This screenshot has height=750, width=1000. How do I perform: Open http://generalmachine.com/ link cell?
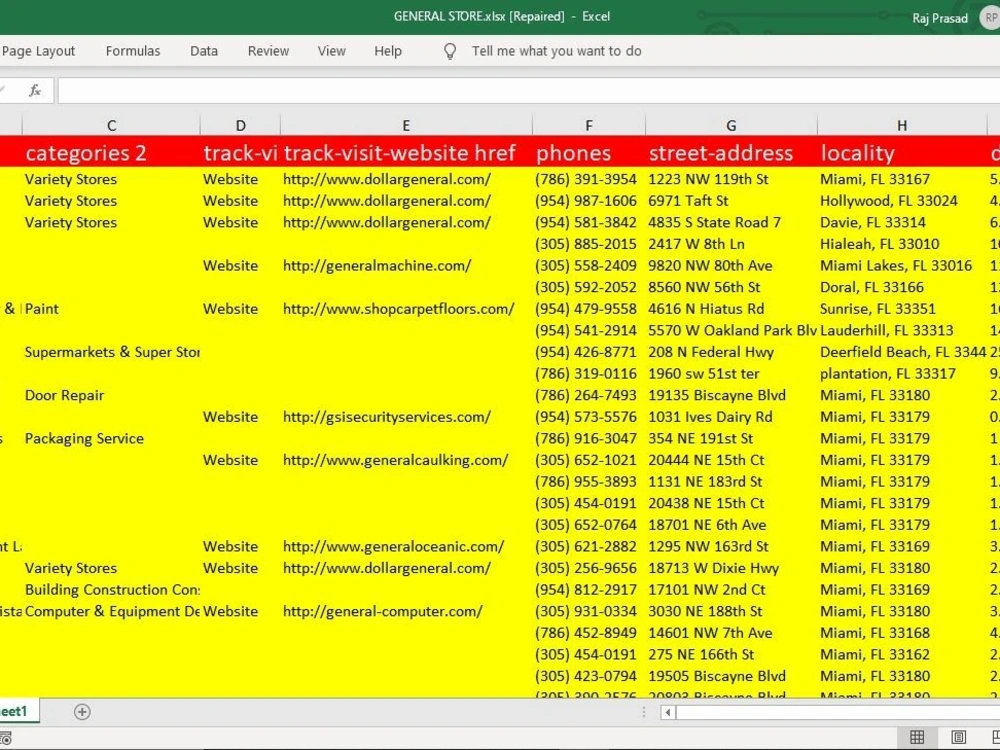pyautogui.click(x=406, y=266)
